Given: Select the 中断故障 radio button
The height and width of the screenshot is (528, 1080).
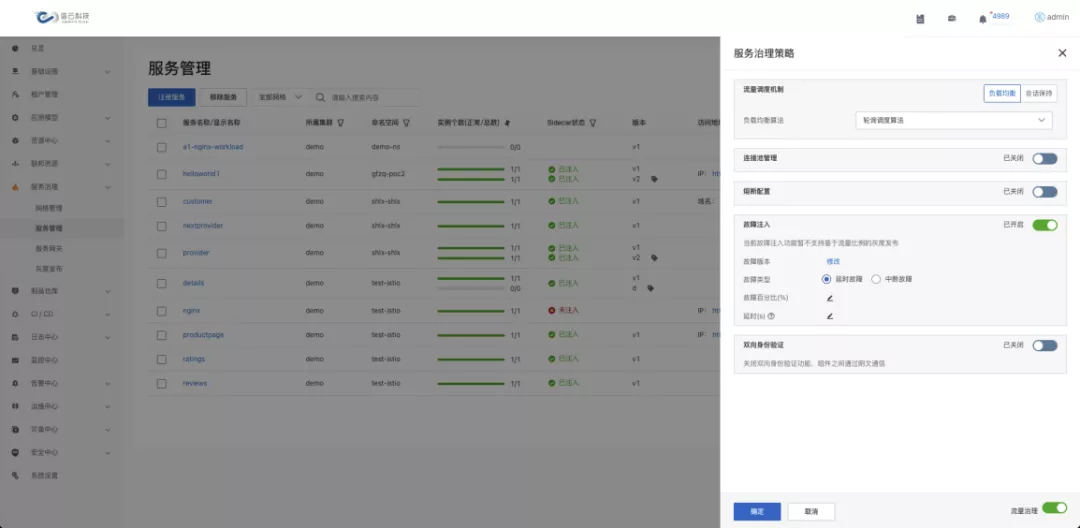Looking at the screenshot, I should [876, 279].
